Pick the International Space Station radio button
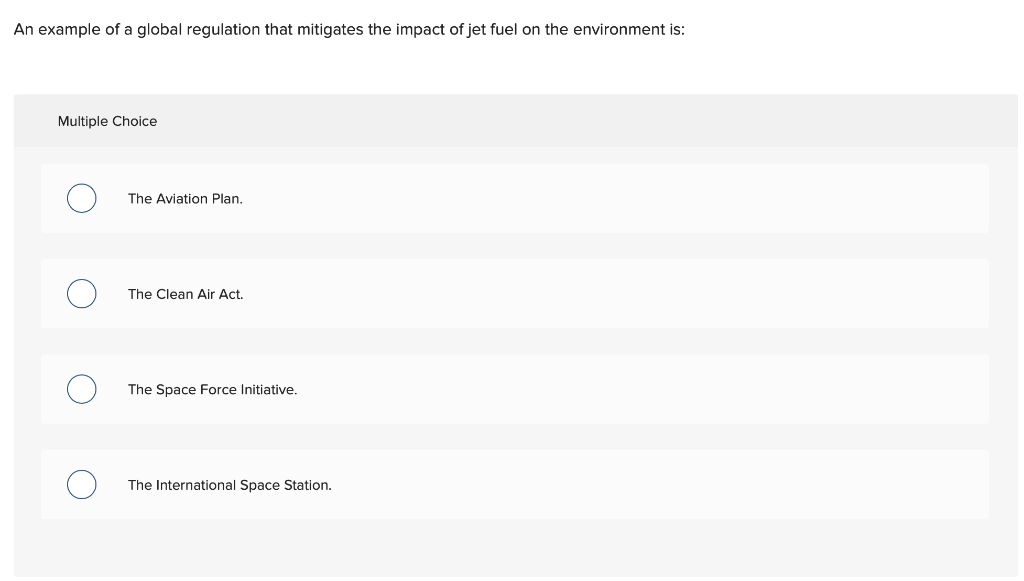1024x581 pixels. point(82,485)
